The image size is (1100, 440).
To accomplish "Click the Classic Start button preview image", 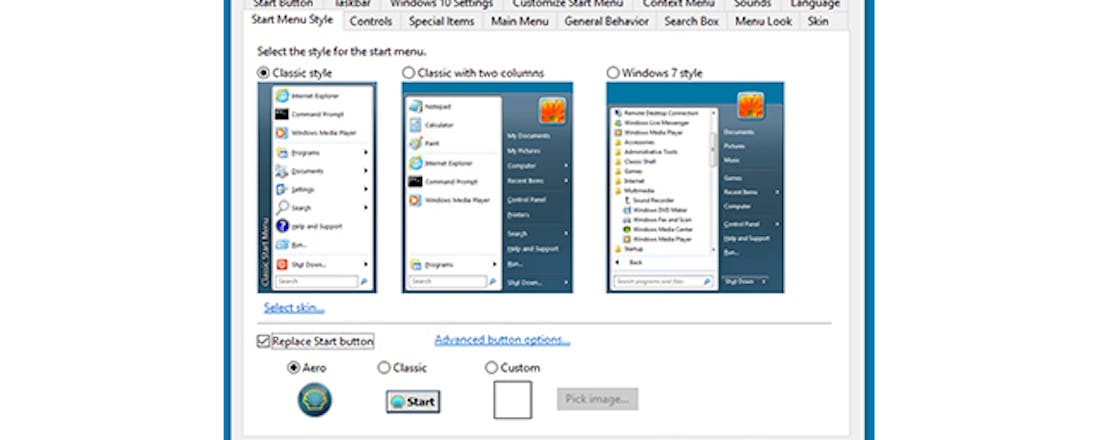I will pyautogui.click(x=413, y=401).
